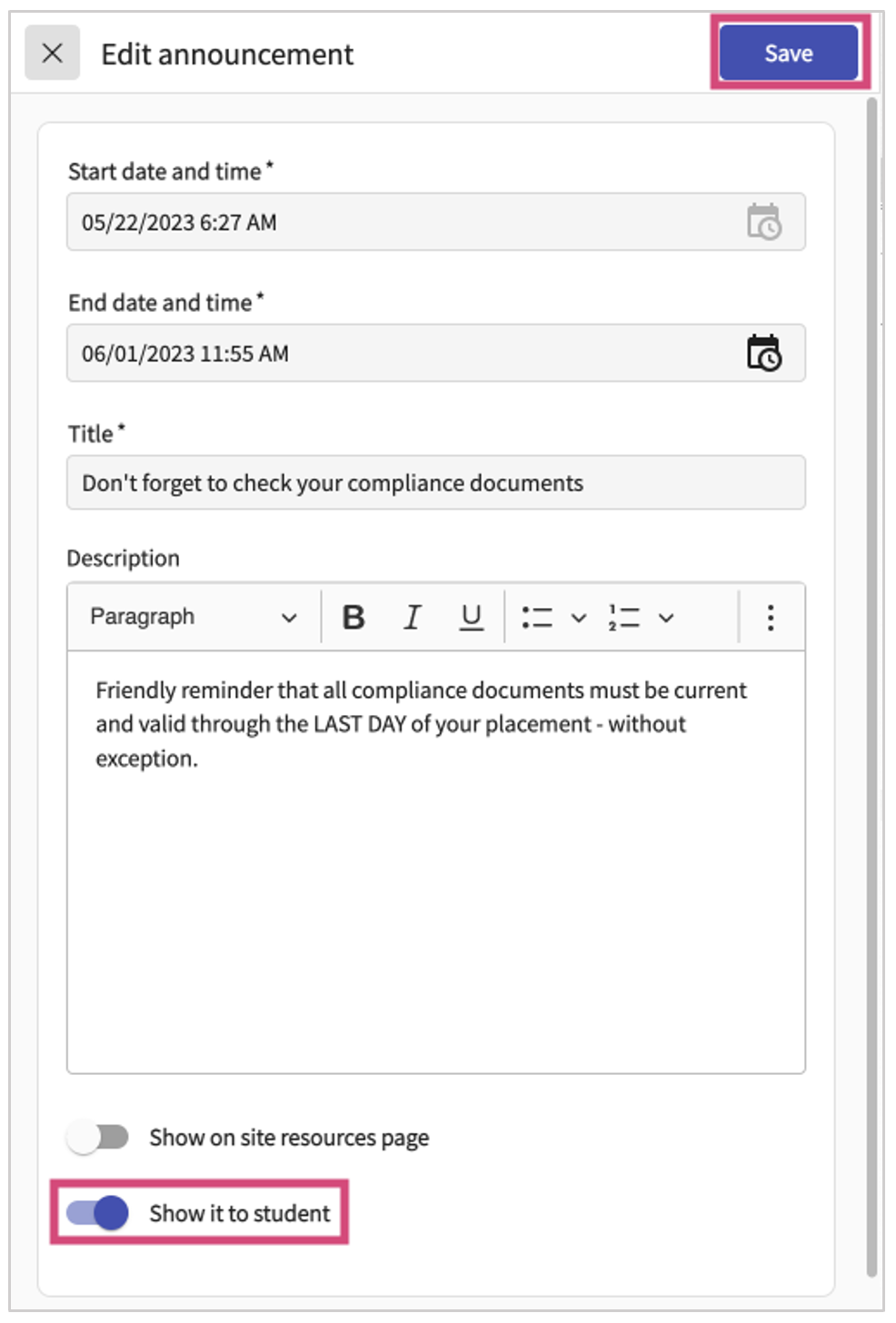Apply italic formatting to the description text
Viewport: 896px width, 1323px height.
point(412,617)
